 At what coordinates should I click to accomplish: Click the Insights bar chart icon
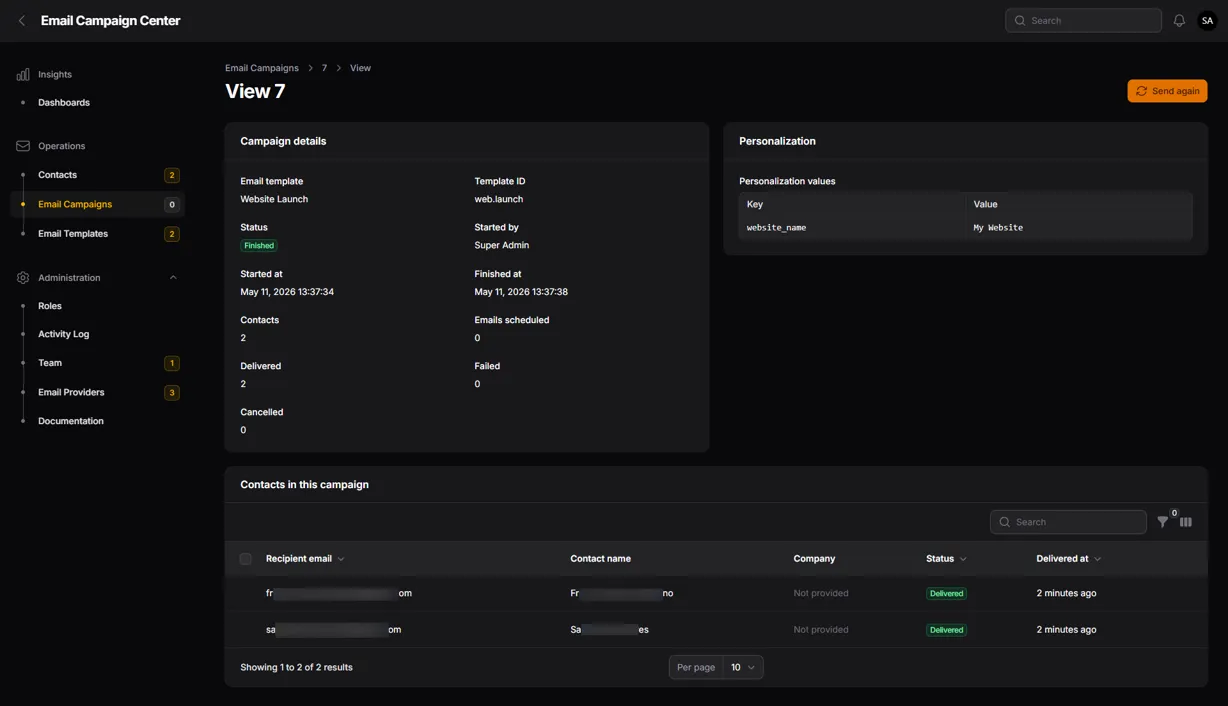click(23, 75)
